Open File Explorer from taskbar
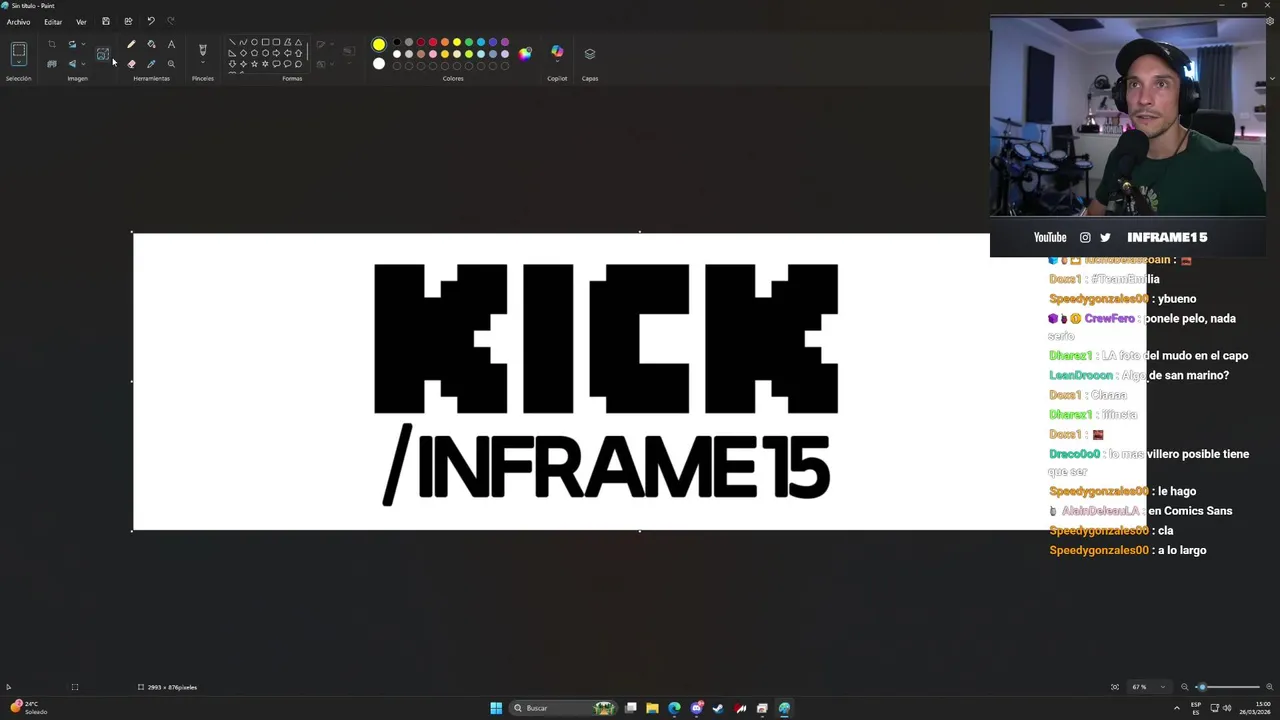The height and width of the screenshot is (720, 1280). pyautogui.click(x=652, y=708)
